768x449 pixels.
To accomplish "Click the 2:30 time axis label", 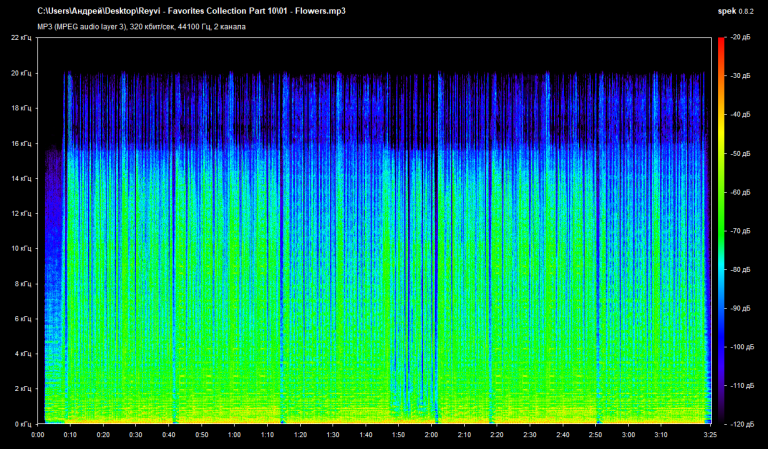I will pyautogui.click(x=530, y=435).
